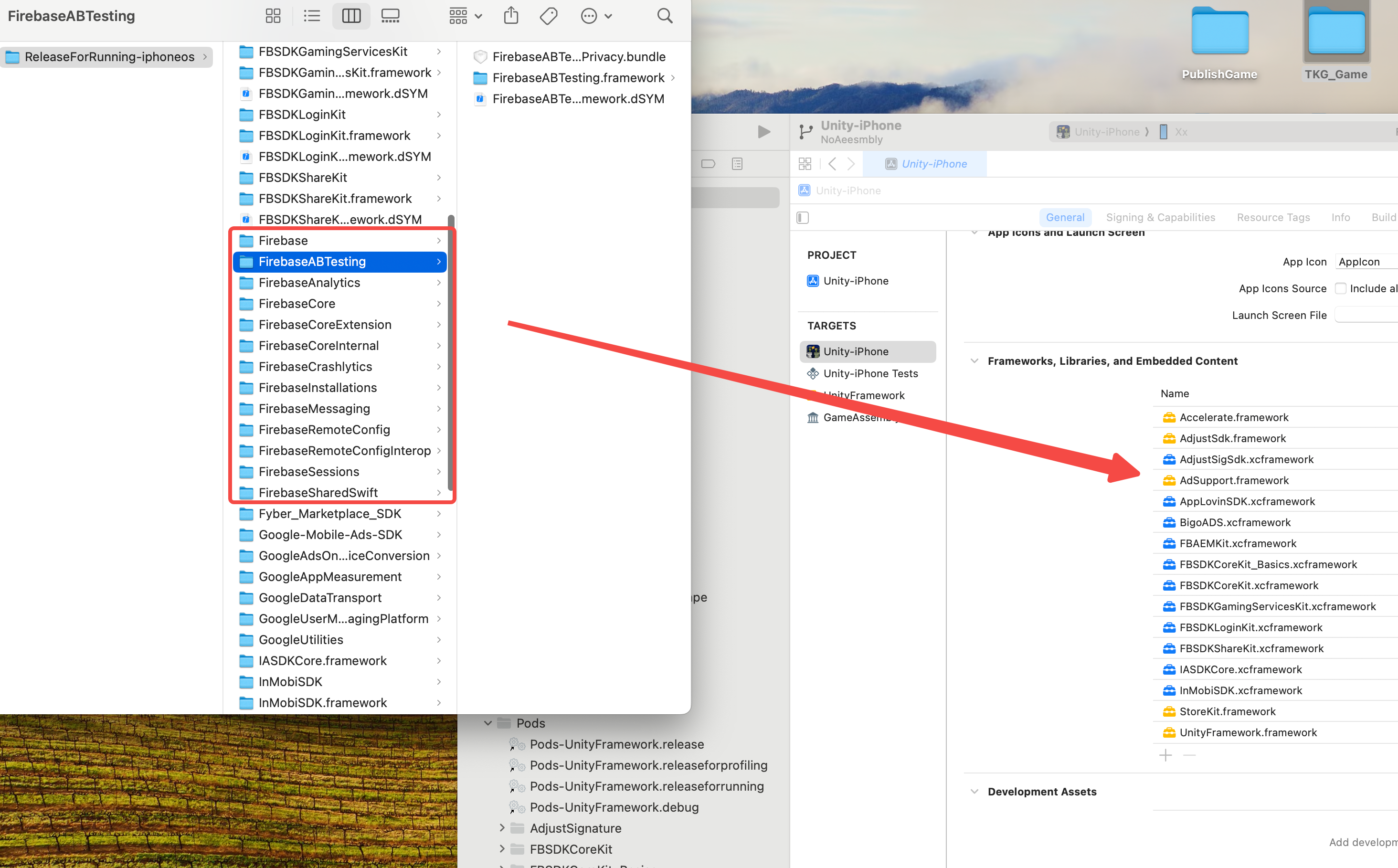The height and width of the screenshot is (868, 1398).
Task: Switch to the Resource Tags tab
Action: tap(1273, 218)
